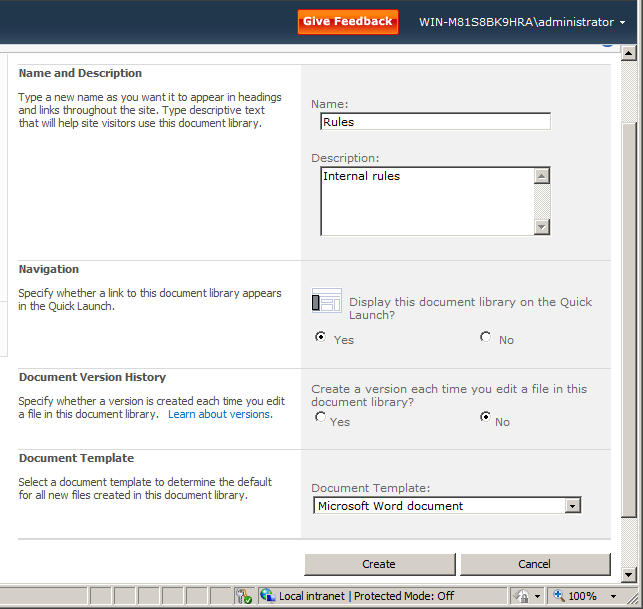This screenshot has width=643, height=609.
Task: Click the Description: field label
Action: pyautogui.click(x=345, y=158)
